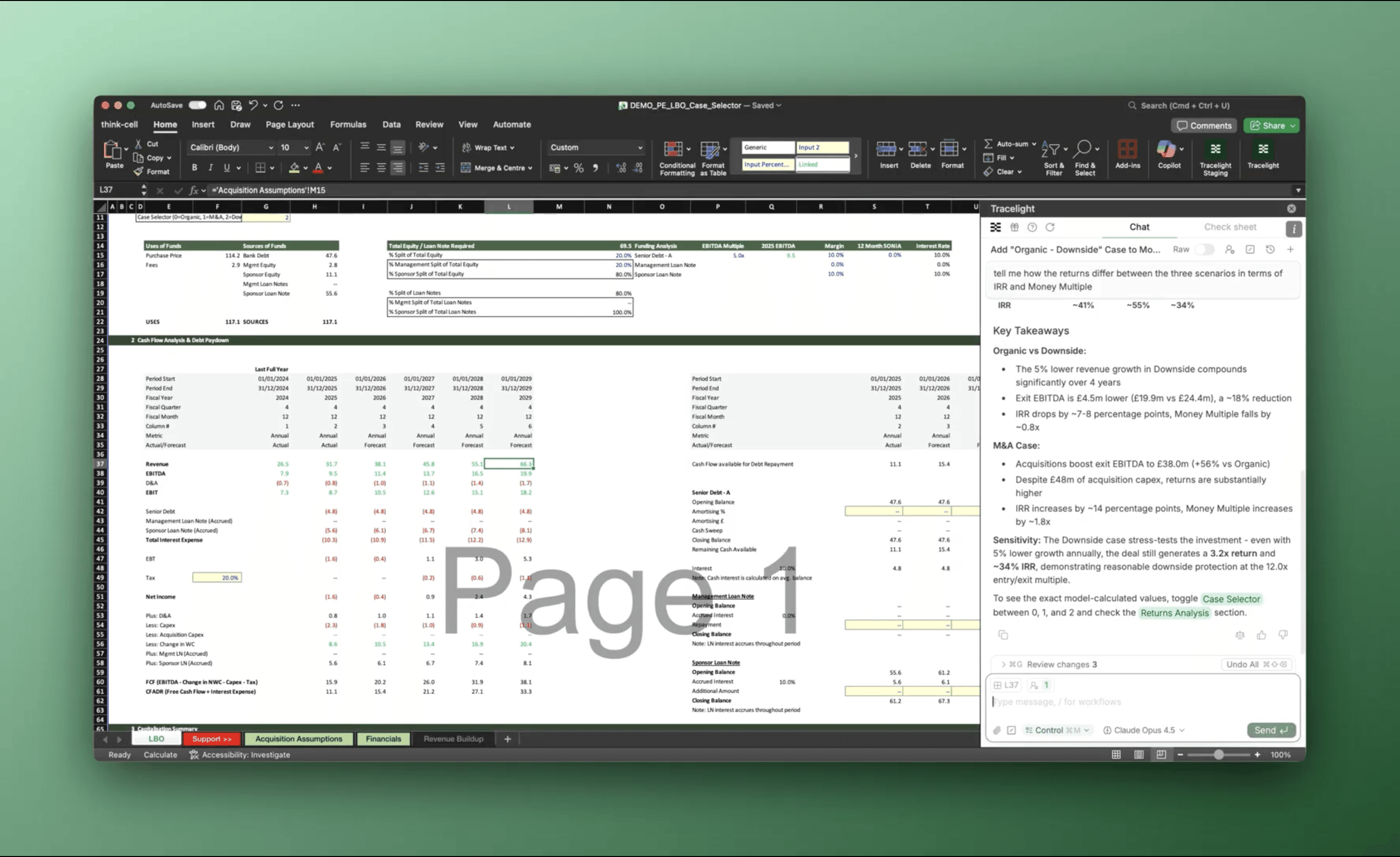1400x857 pixels.
Task: Click the thumbs up icon under the response
Action: coord(1261,635)
